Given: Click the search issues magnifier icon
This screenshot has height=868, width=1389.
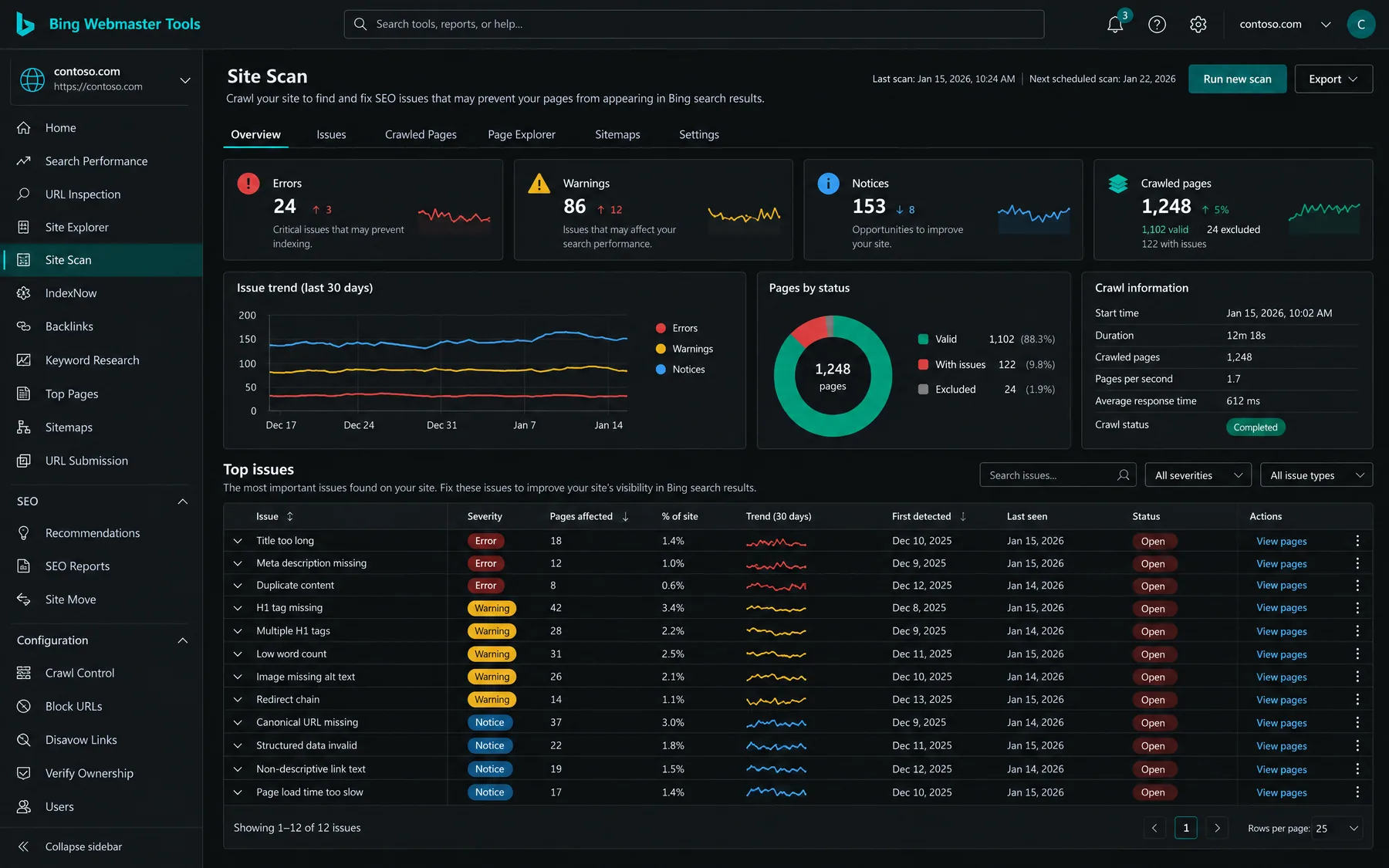Looking at the screenshot, I should 1123,475.
